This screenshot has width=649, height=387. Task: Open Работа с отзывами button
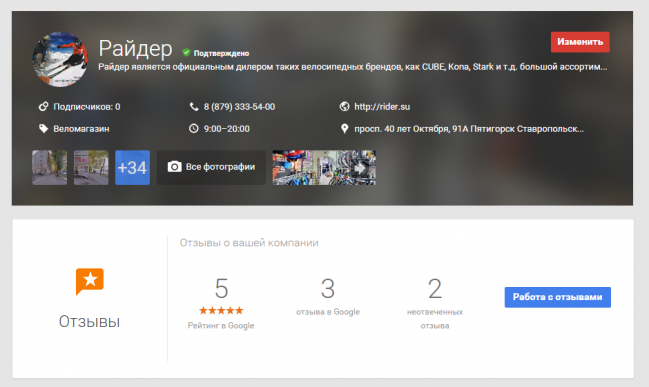point(558,297)
